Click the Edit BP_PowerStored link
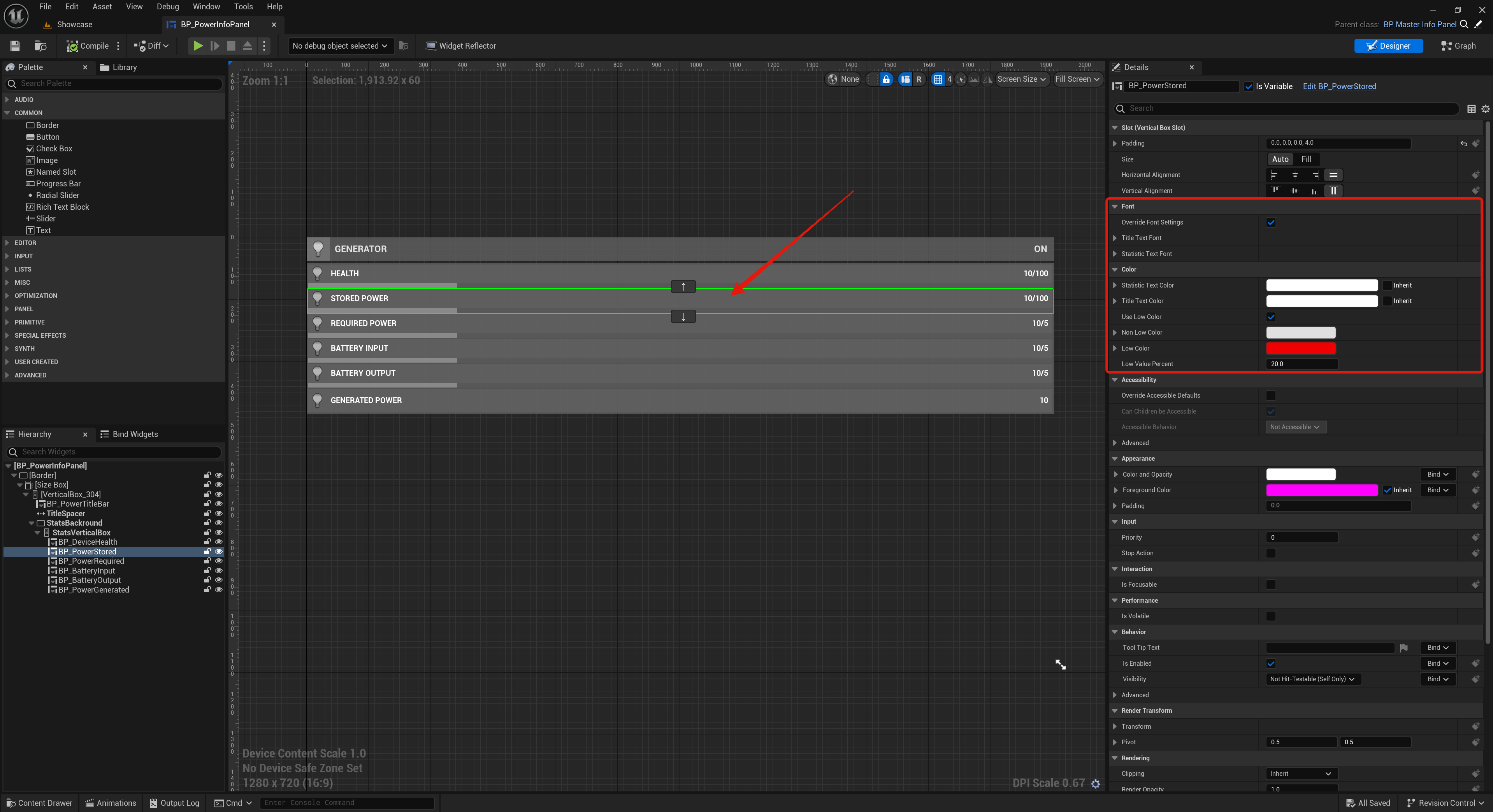The width and height of the screenshot is (1493, 812). [1339, 86]
